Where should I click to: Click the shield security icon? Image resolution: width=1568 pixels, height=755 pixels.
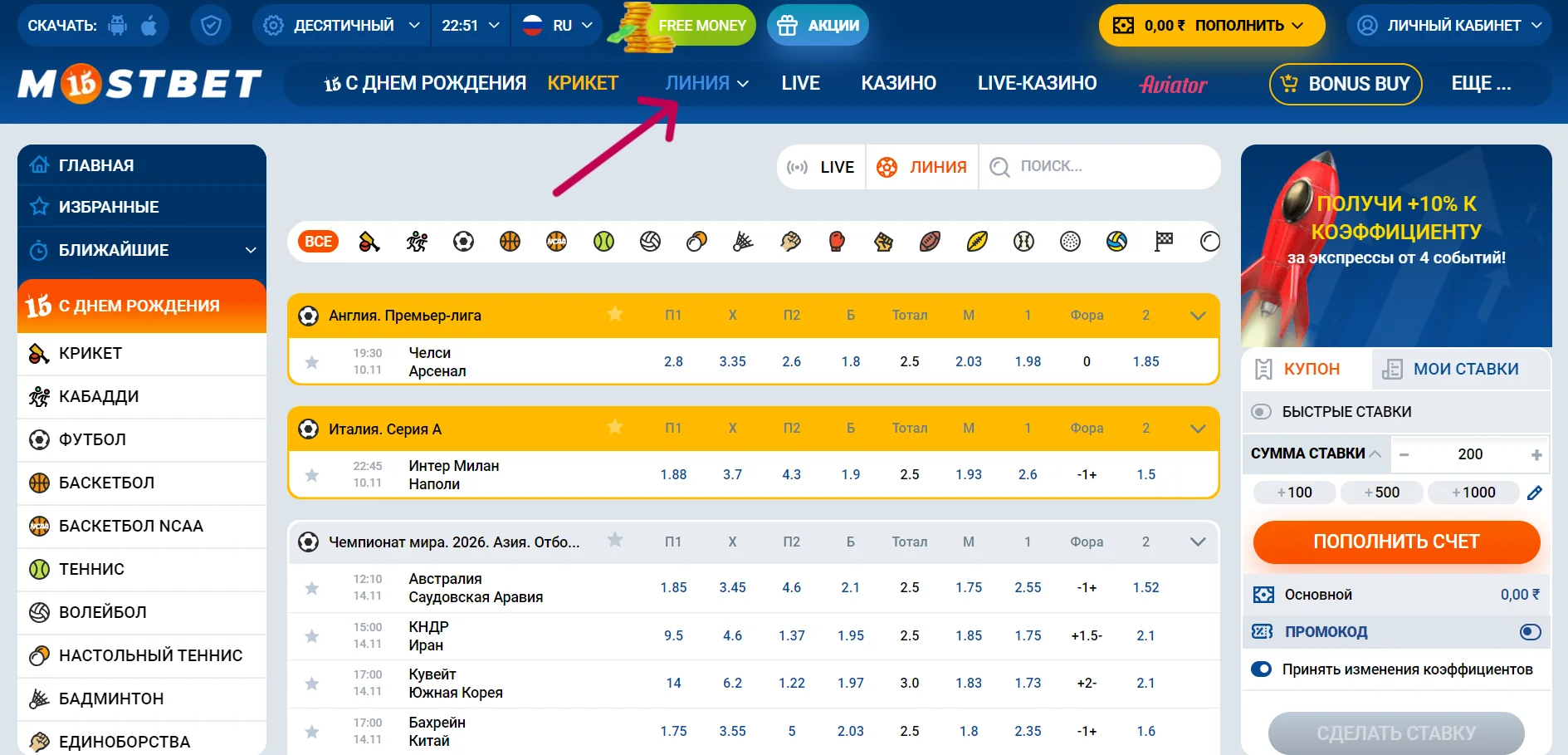pyautogui.click(x=211, y=26)
